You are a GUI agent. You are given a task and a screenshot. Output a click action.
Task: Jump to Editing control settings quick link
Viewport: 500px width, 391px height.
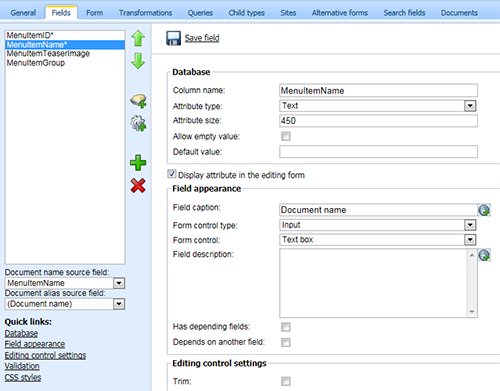[45, 355]
